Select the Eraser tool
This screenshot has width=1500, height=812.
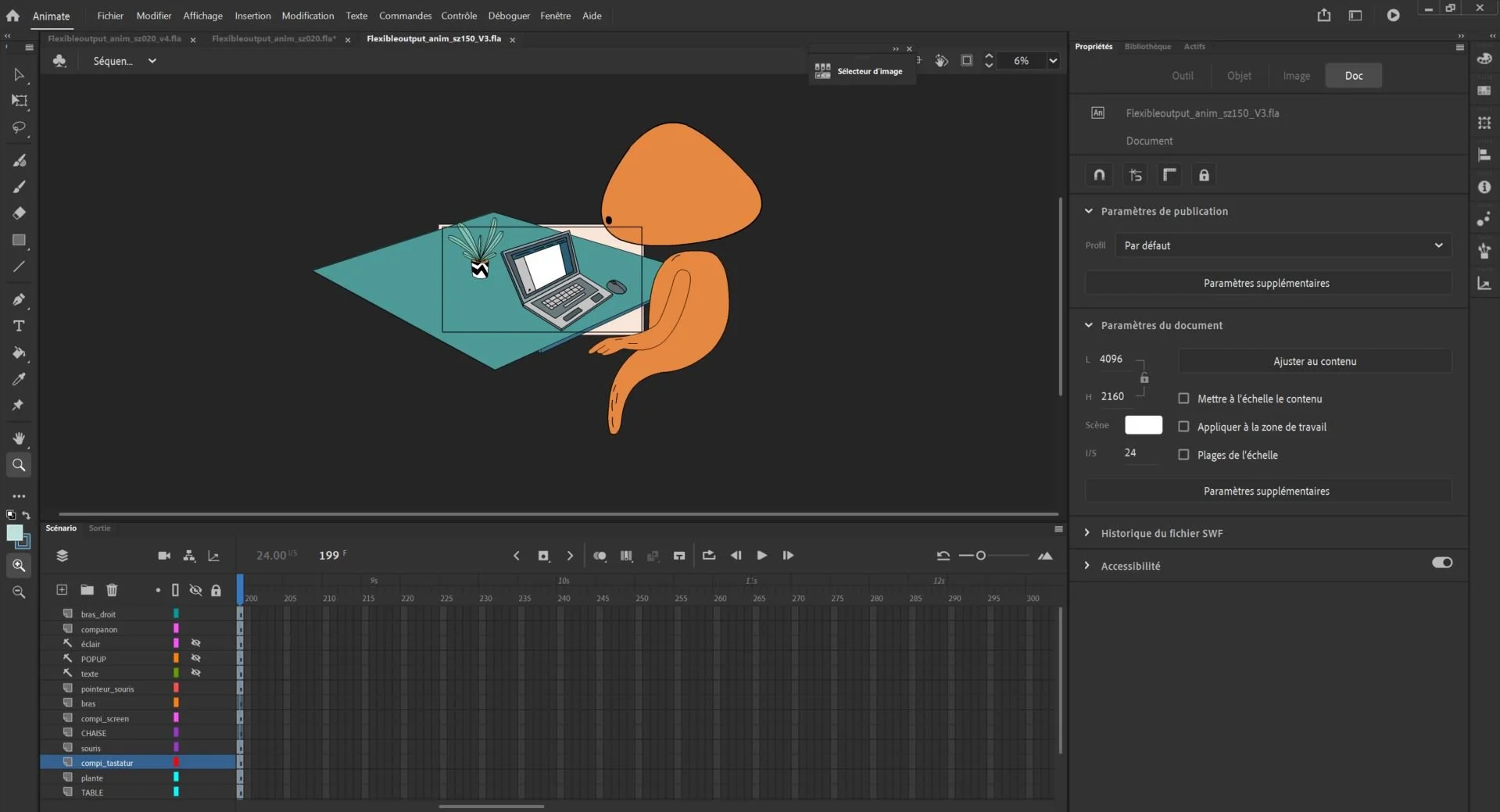tap(19, 213)
